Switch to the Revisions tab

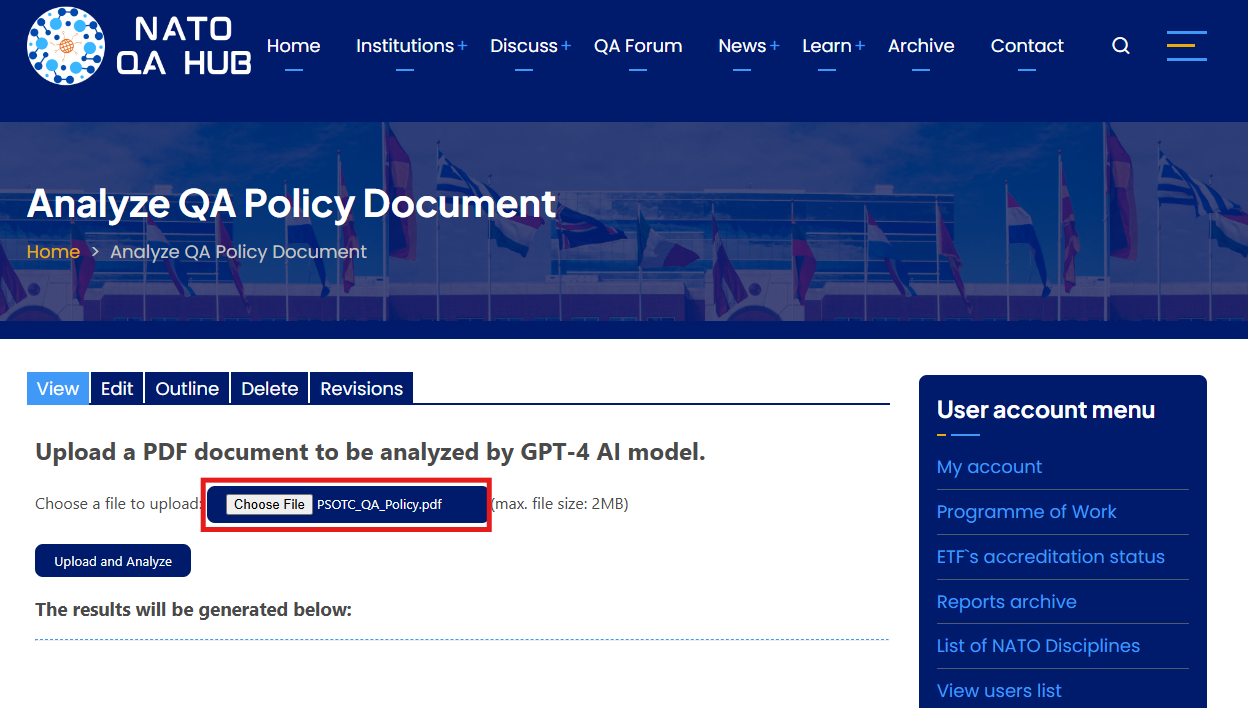[361, 388]
